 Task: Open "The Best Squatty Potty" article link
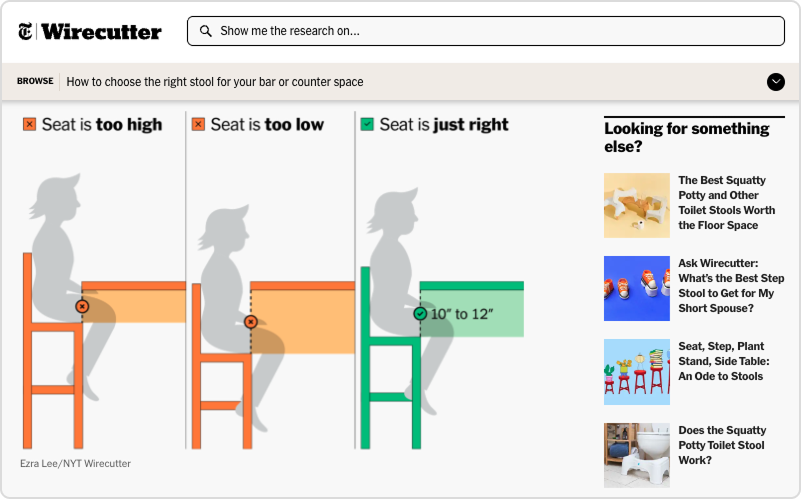(726, 203)
